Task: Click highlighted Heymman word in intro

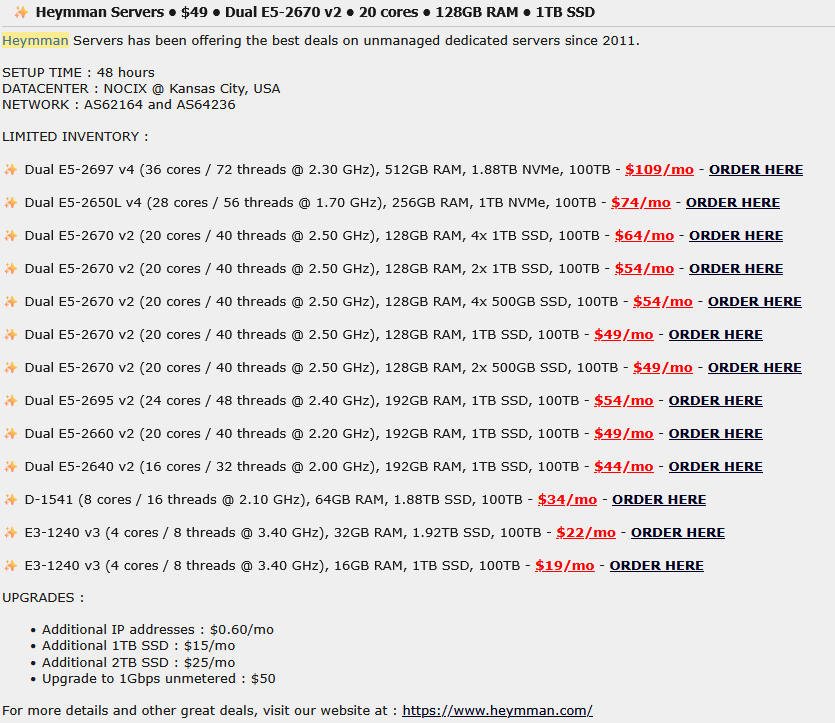Action: point(35,40)
